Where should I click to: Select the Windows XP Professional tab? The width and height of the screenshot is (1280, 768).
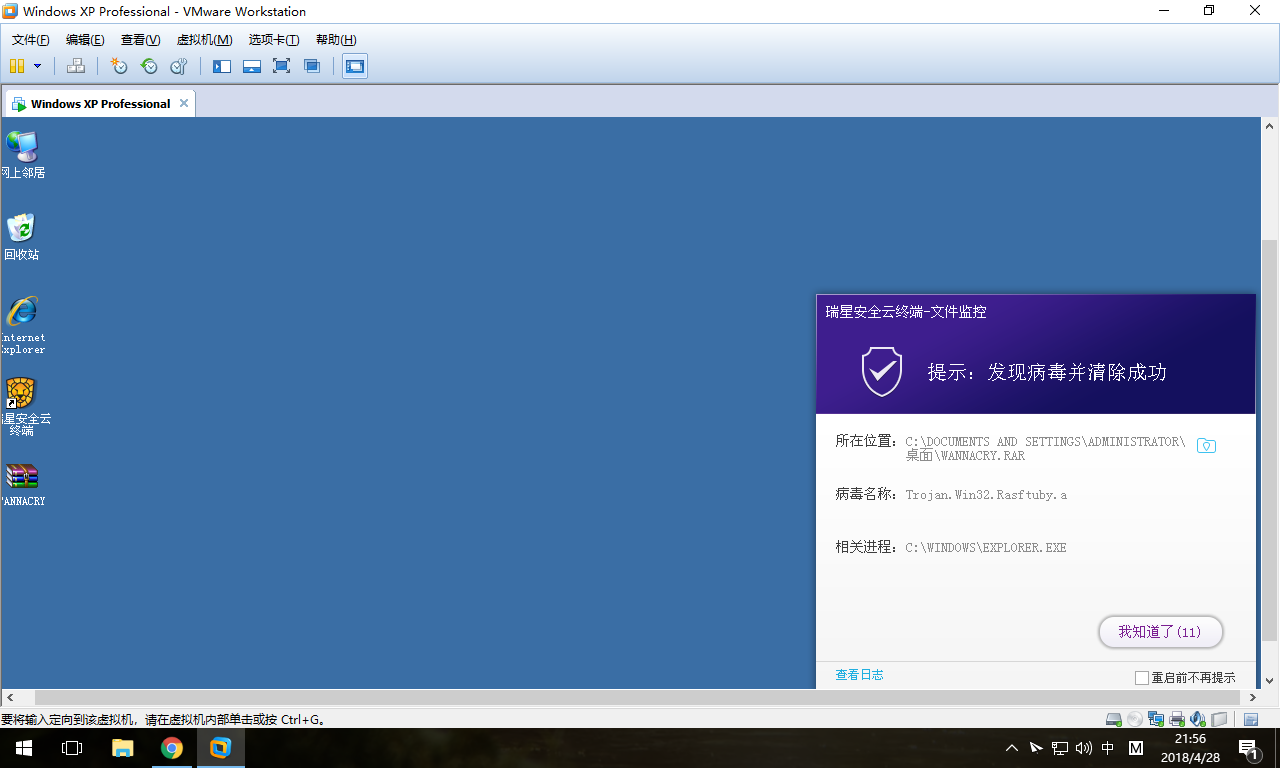[100, 104]
